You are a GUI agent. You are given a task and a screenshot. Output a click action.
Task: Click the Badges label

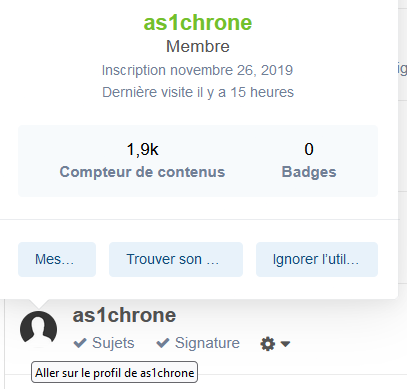309,172
